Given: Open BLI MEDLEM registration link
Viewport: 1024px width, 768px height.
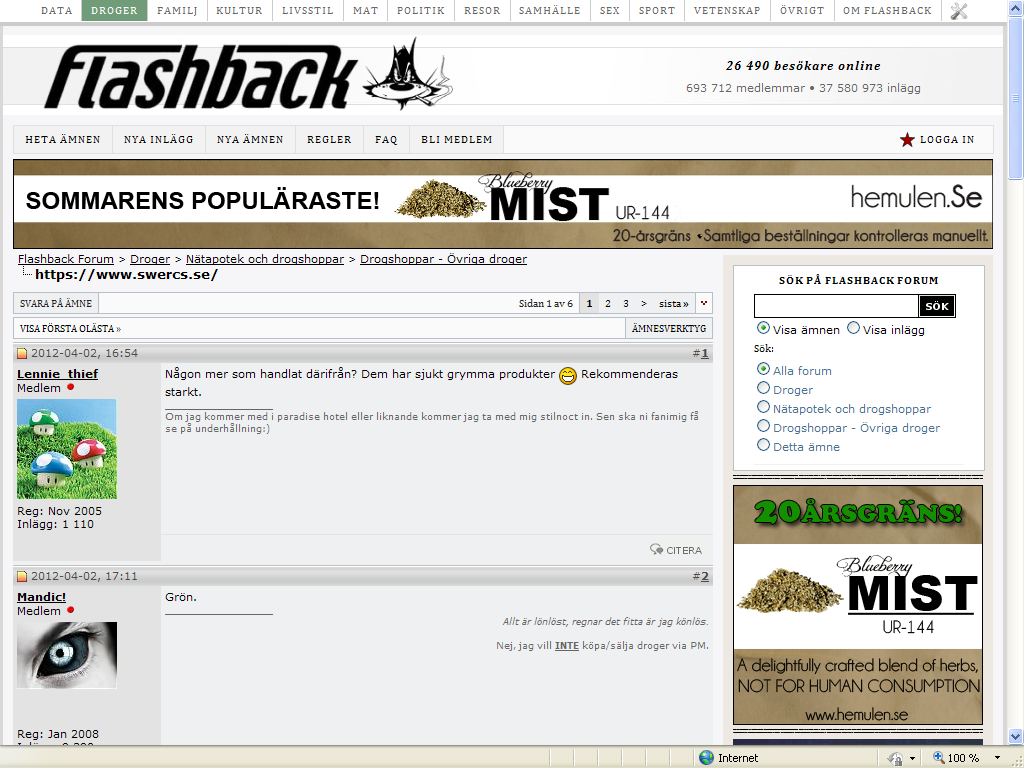Looking at the screenshot, I should tap(456, 140).
